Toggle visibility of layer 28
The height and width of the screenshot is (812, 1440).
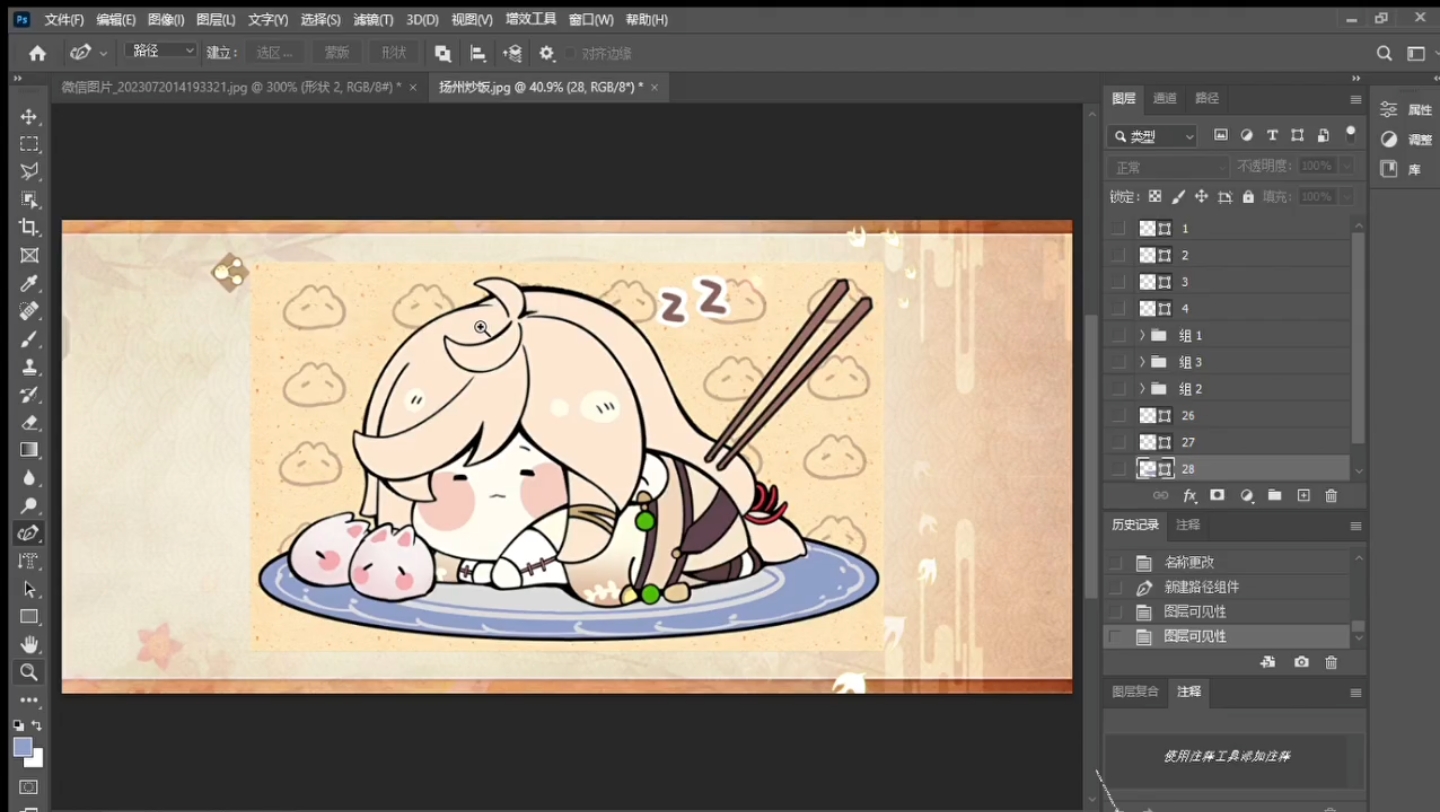point(1118,468)
